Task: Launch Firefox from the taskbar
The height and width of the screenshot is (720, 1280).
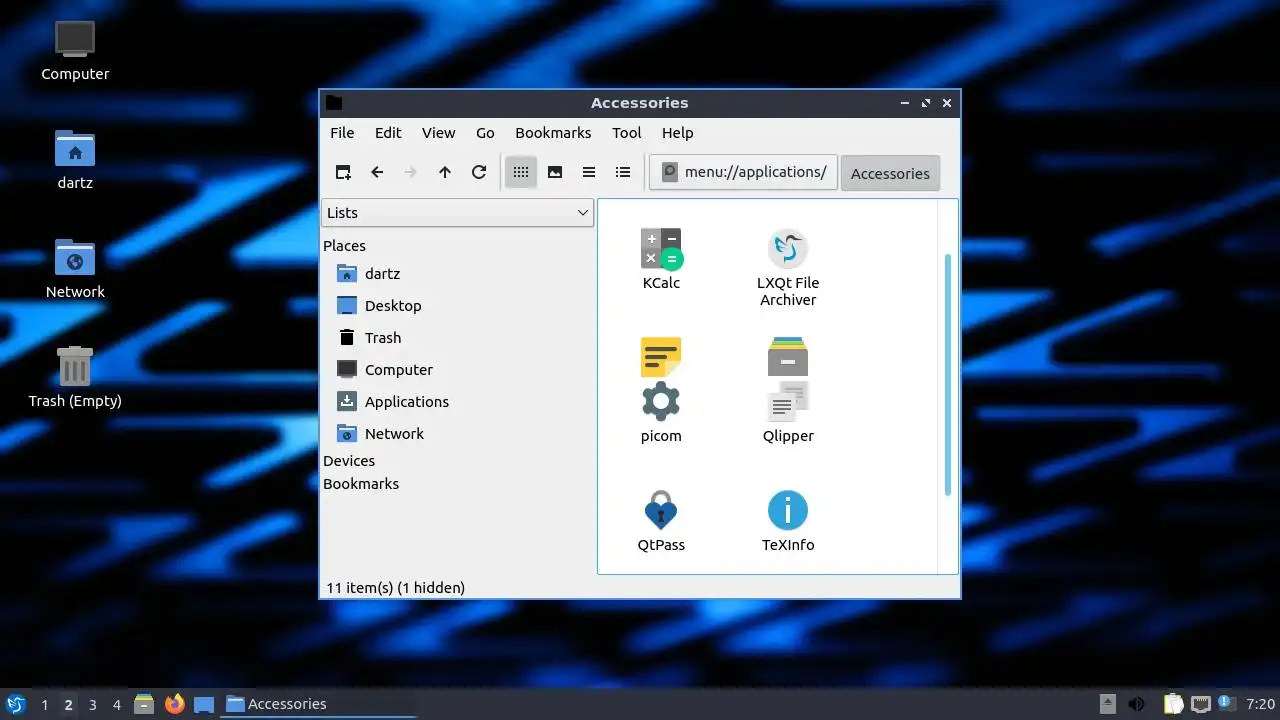Action: pyautogui.click(x=175, y=704)
